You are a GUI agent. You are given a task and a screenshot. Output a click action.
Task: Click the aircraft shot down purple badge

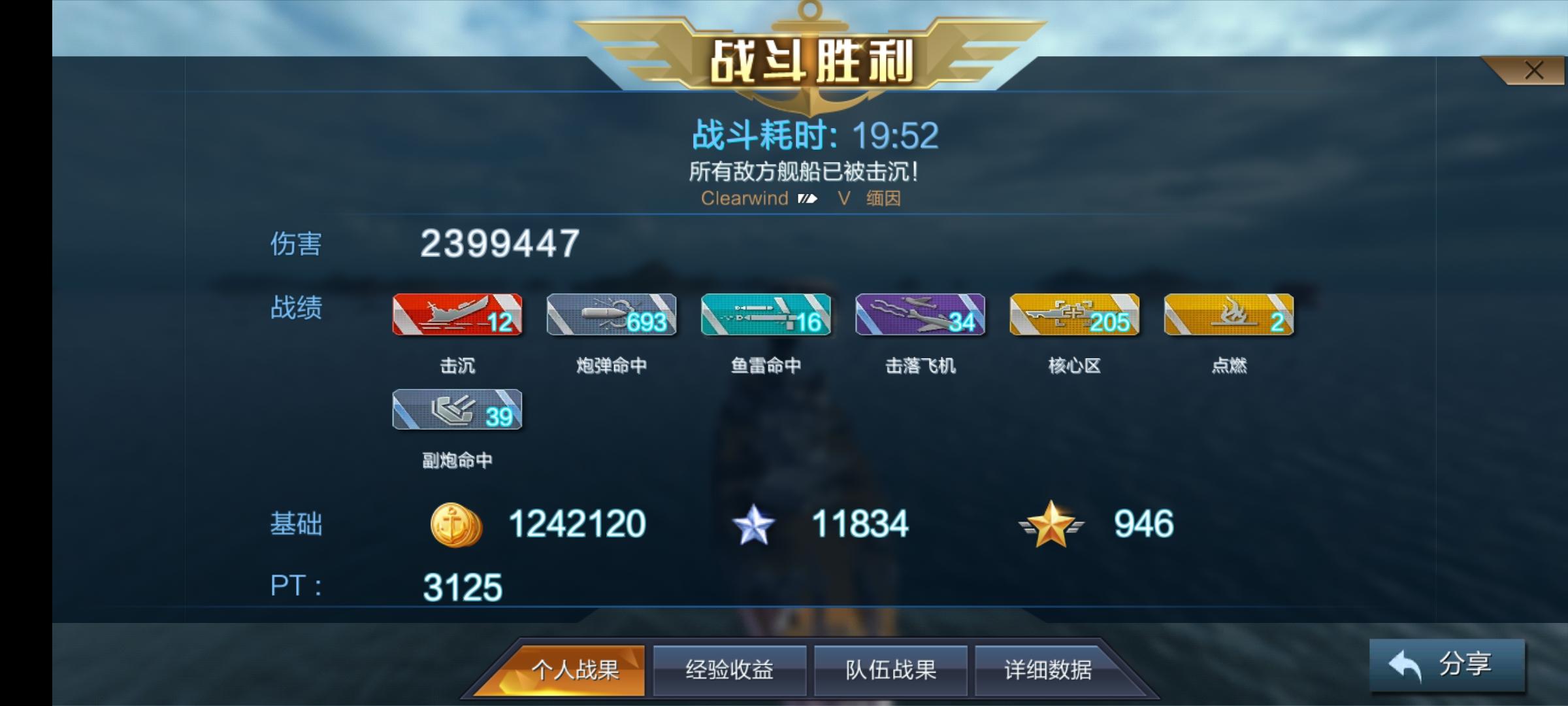(920, 314)
